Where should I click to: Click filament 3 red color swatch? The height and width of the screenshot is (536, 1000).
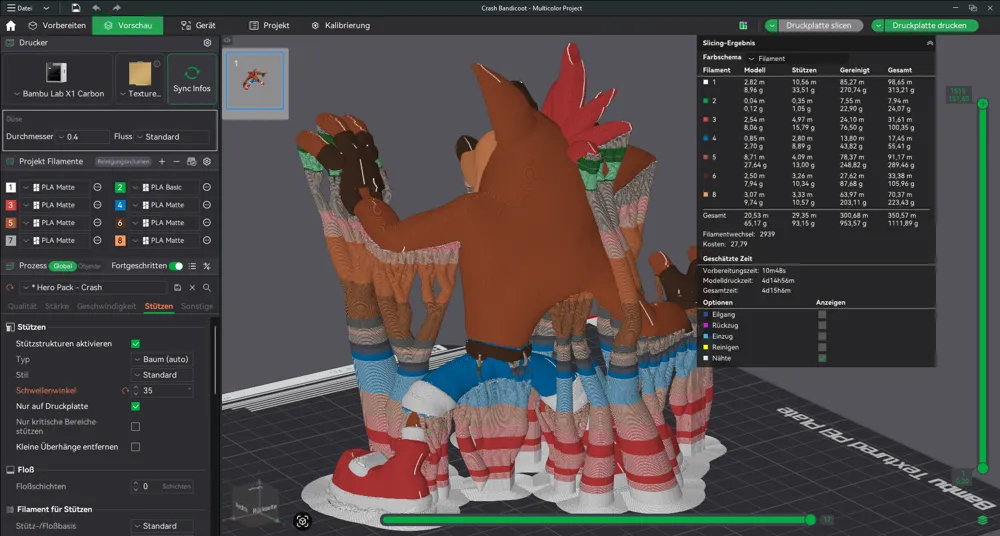point(11,205)
